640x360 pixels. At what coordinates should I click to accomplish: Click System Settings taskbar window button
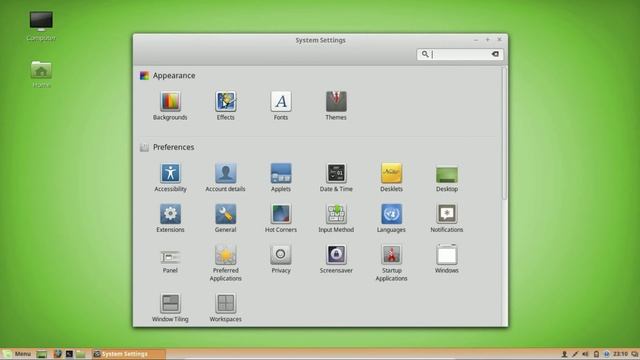128,354
